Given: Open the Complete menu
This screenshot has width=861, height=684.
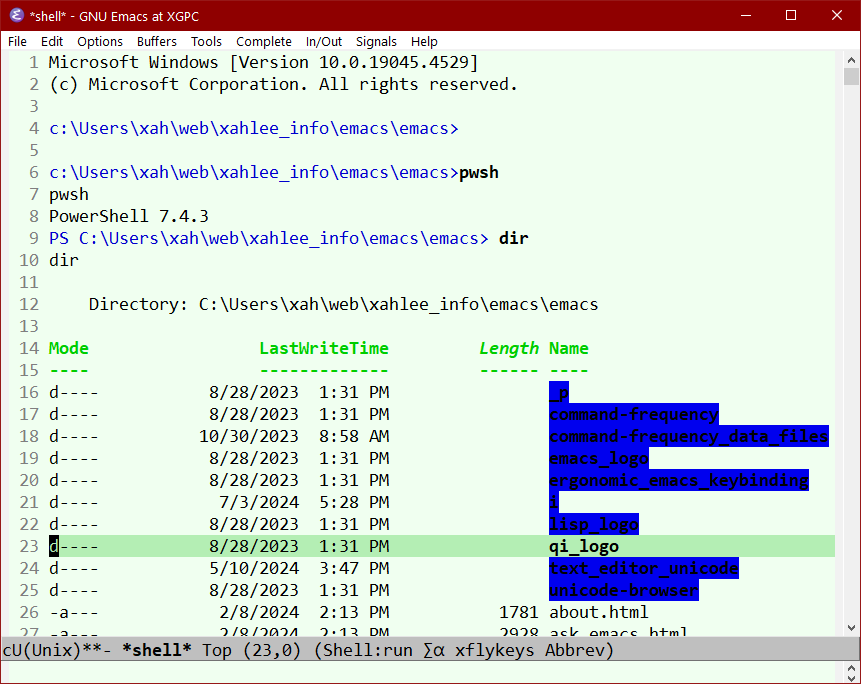Looking at the screenshot, I should click(x=264, y=41).
